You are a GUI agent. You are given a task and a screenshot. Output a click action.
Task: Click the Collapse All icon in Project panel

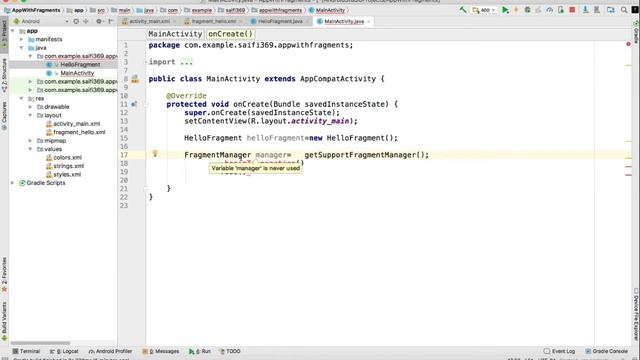(x=86, y=21)
